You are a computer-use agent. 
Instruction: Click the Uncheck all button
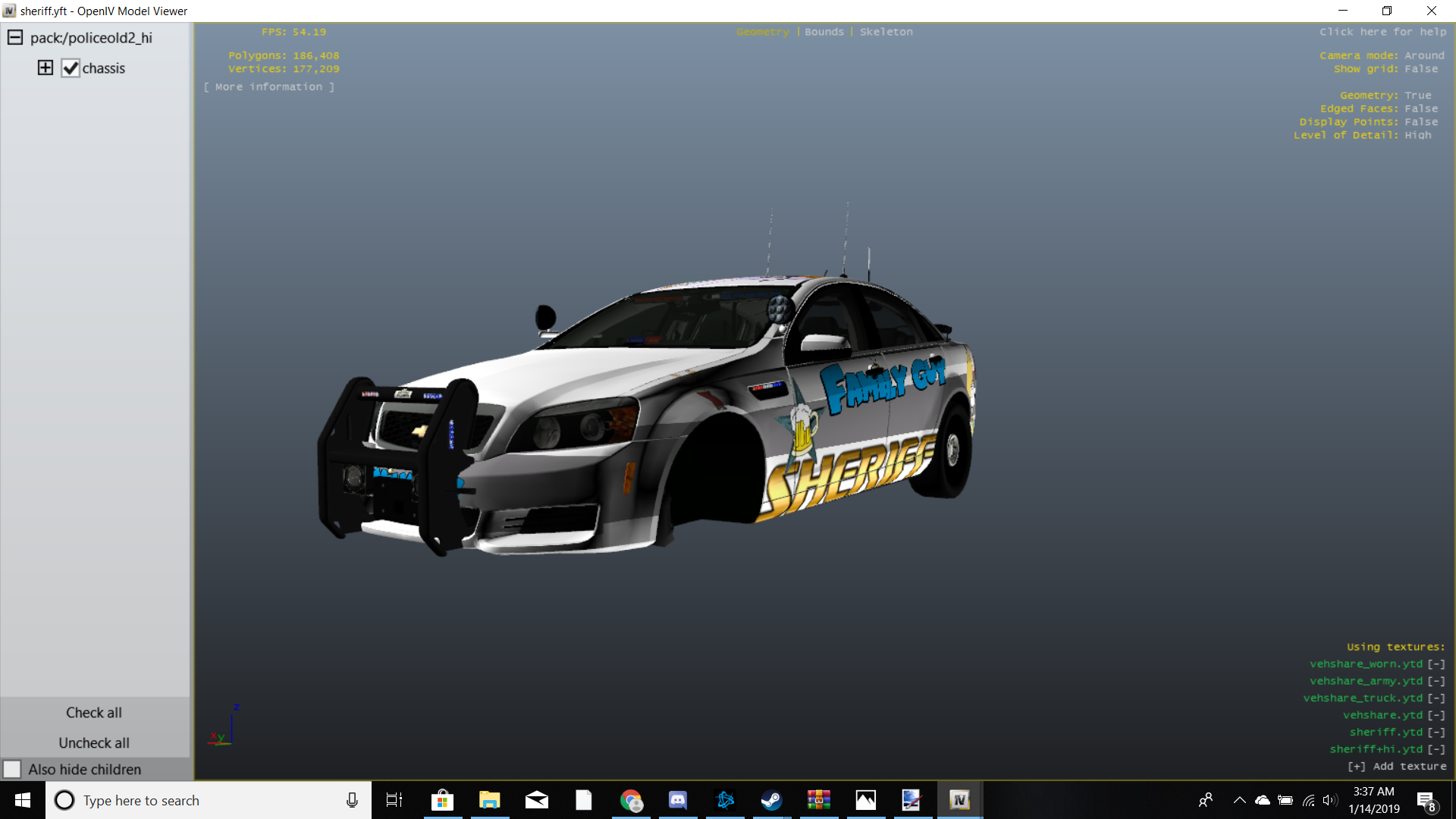pos(94,743)
